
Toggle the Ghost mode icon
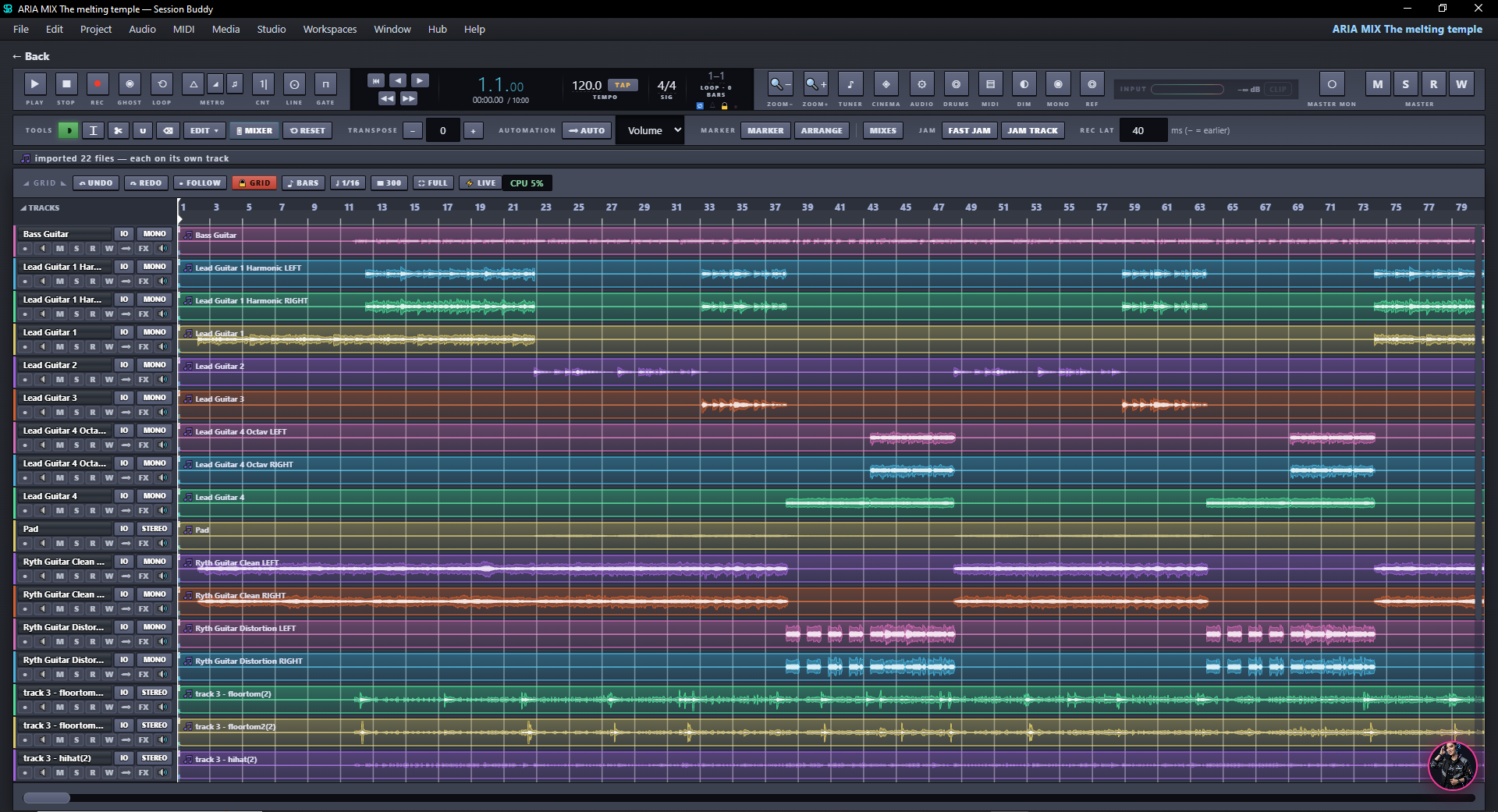coord(130,83)
